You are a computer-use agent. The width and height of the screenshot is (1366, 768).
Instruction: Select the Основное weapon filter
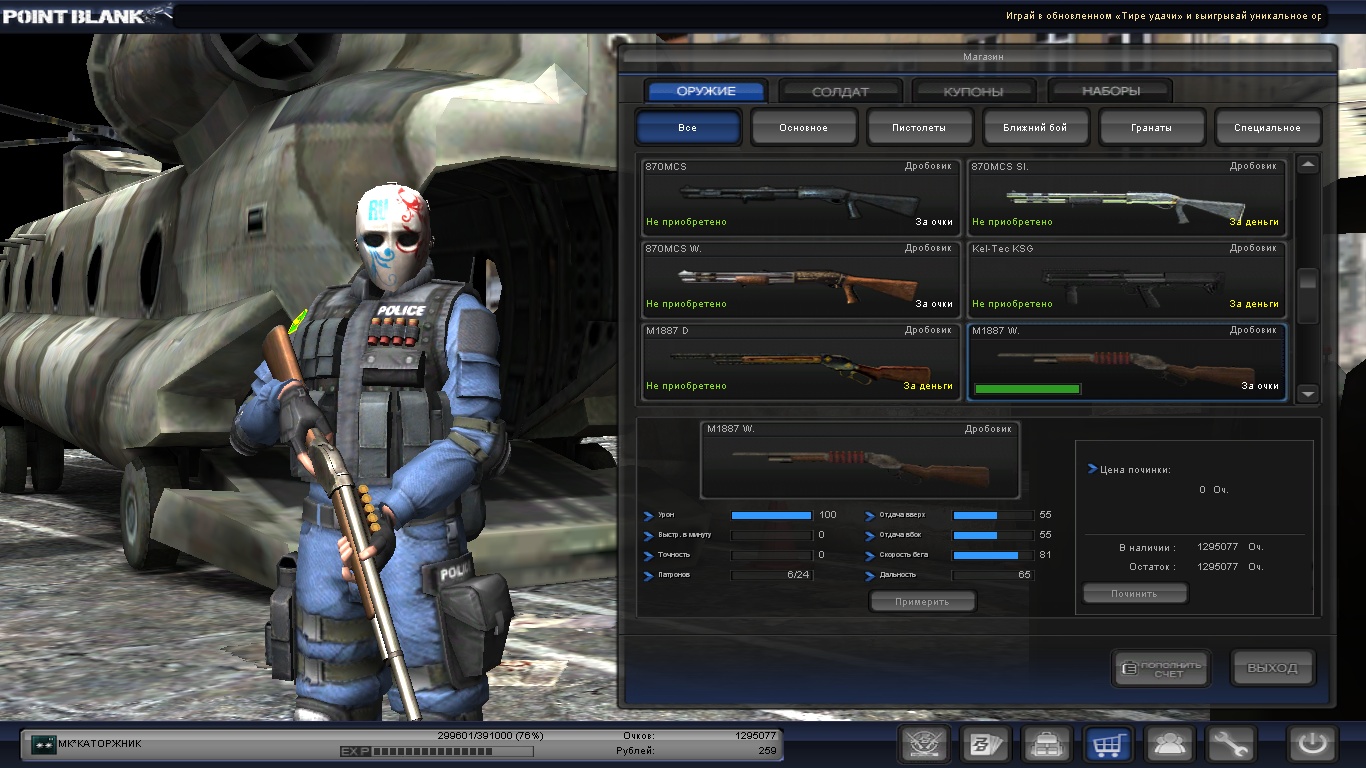tap(804, 128)
